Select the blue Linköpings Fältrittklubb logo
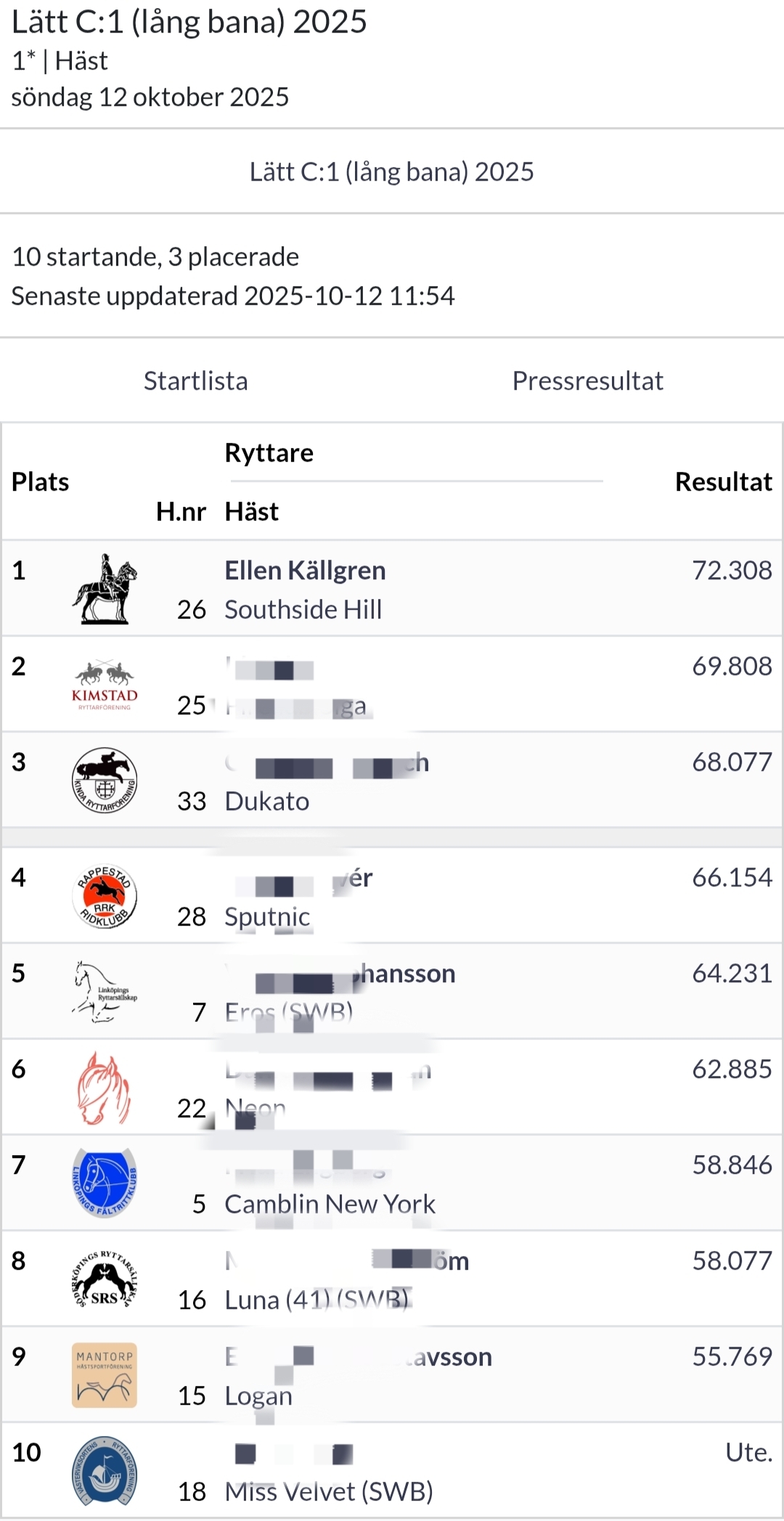The width and height of the screenshot is (784, 1521). click(105, 1183)
